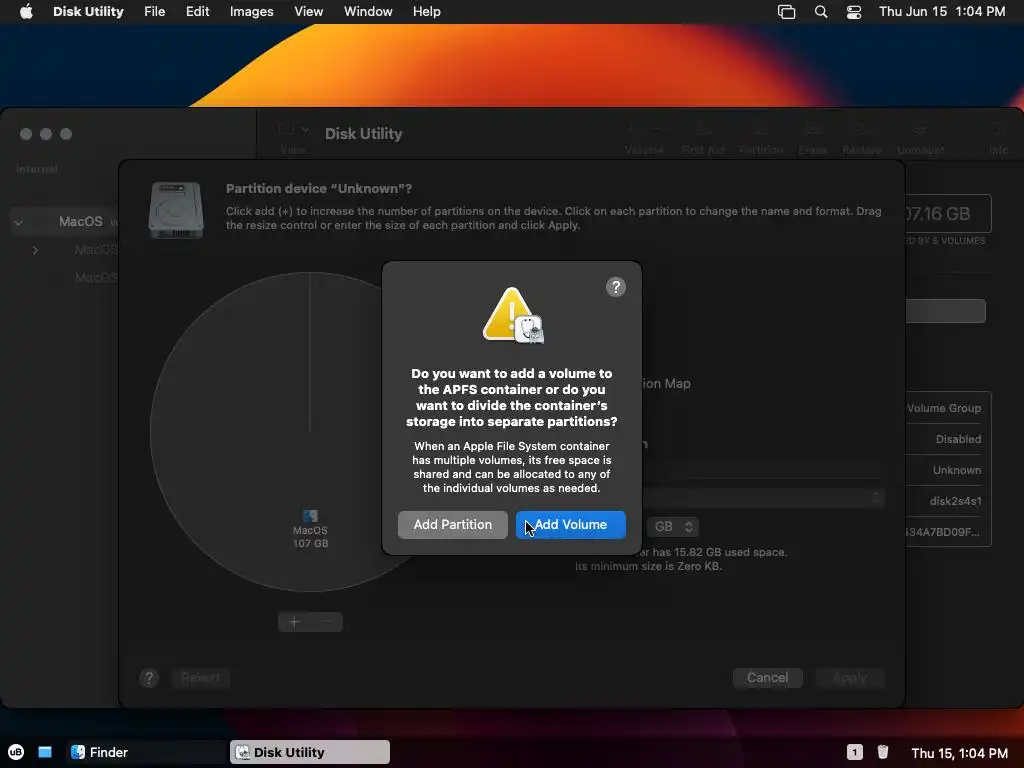Click the Add Volume button

(570, 524)
